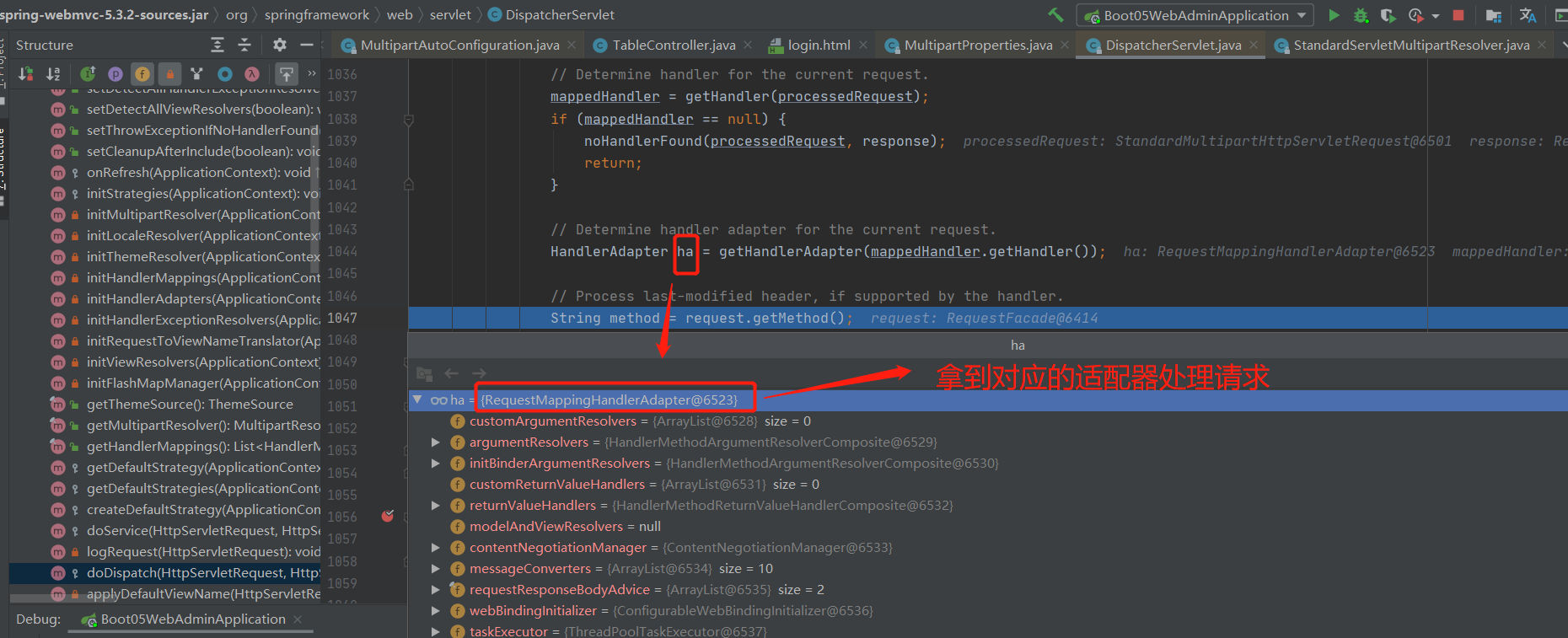The image size is (1568, 638).
Task: Run with coverage using the shield icon
Action: [1388, 15]
